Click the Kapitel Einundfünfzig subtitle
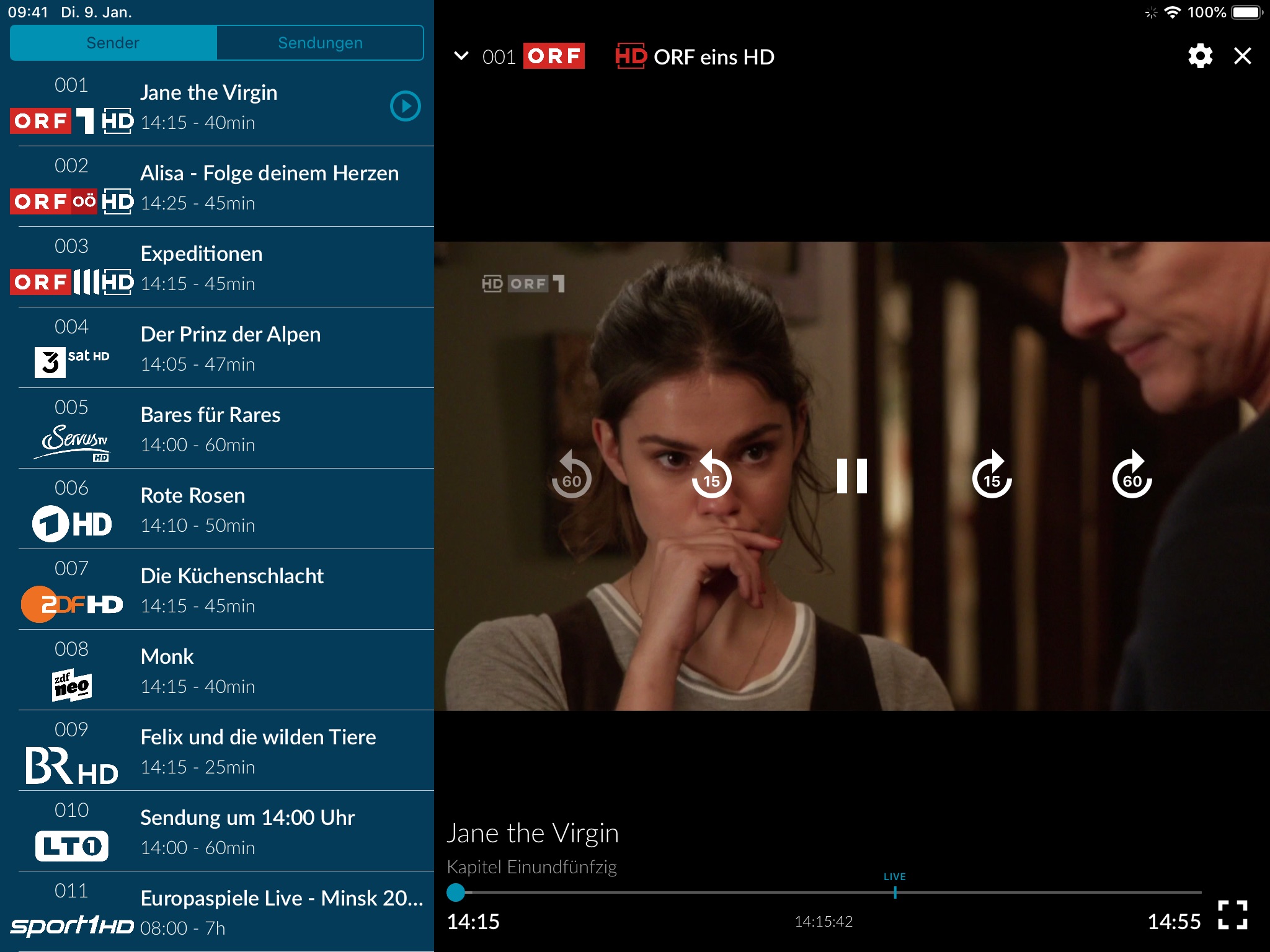 tap(531, 866)
